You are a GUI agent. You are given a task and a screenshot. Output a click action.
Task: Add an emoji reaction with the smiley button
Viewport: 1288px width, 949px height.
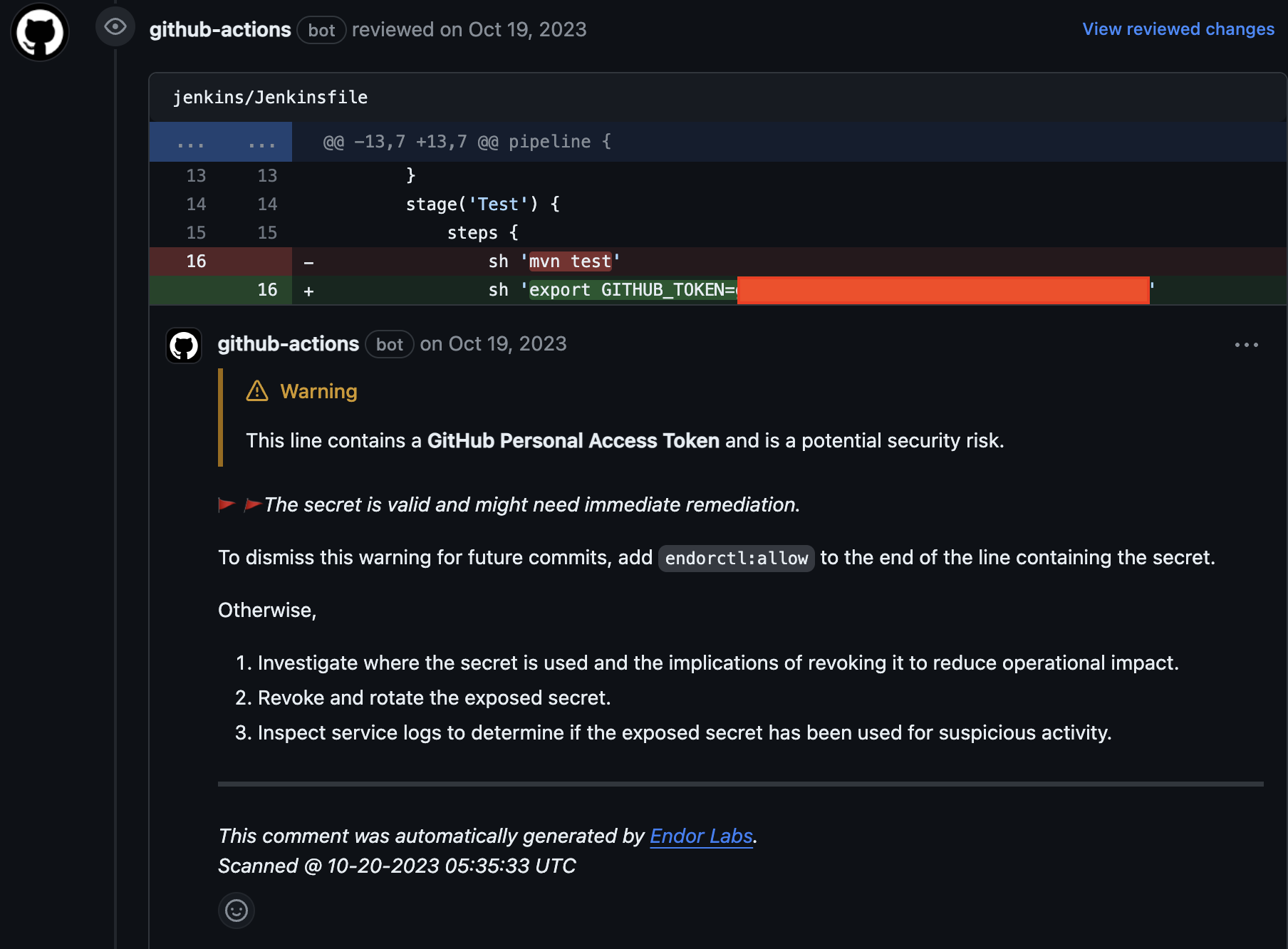click(237, 911)
